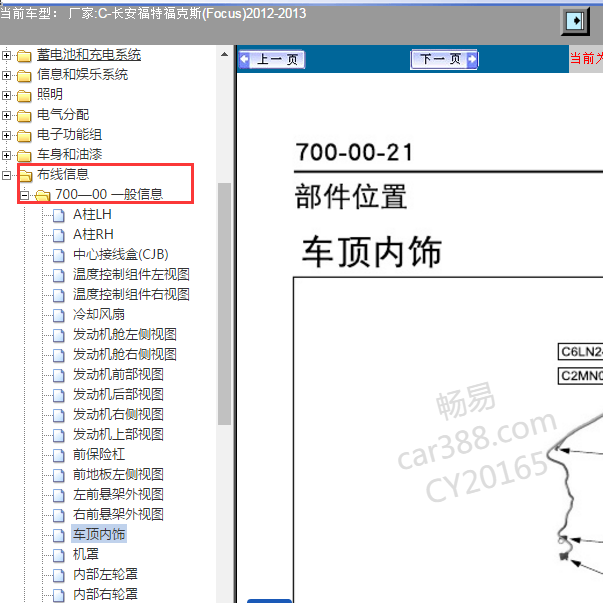
Task: Click the C6LN2 connector label in diagram
Action: click(580, 352)
